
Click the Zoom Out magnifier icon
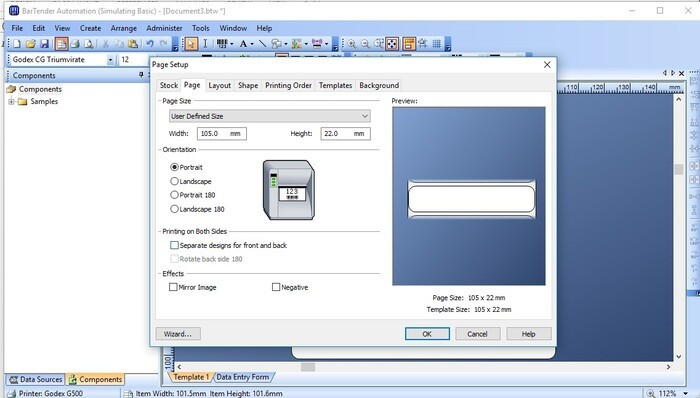click(x=365, y=44)
